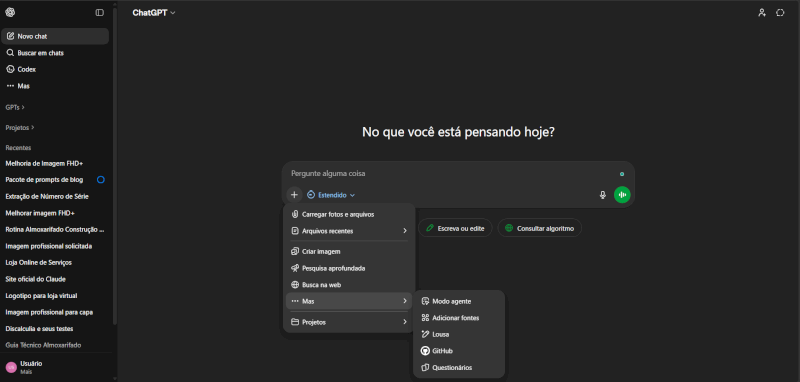Open Codex from the sidebar
Image resolution: width=800 pixels, height=382 pixels.
coord(55,69)
